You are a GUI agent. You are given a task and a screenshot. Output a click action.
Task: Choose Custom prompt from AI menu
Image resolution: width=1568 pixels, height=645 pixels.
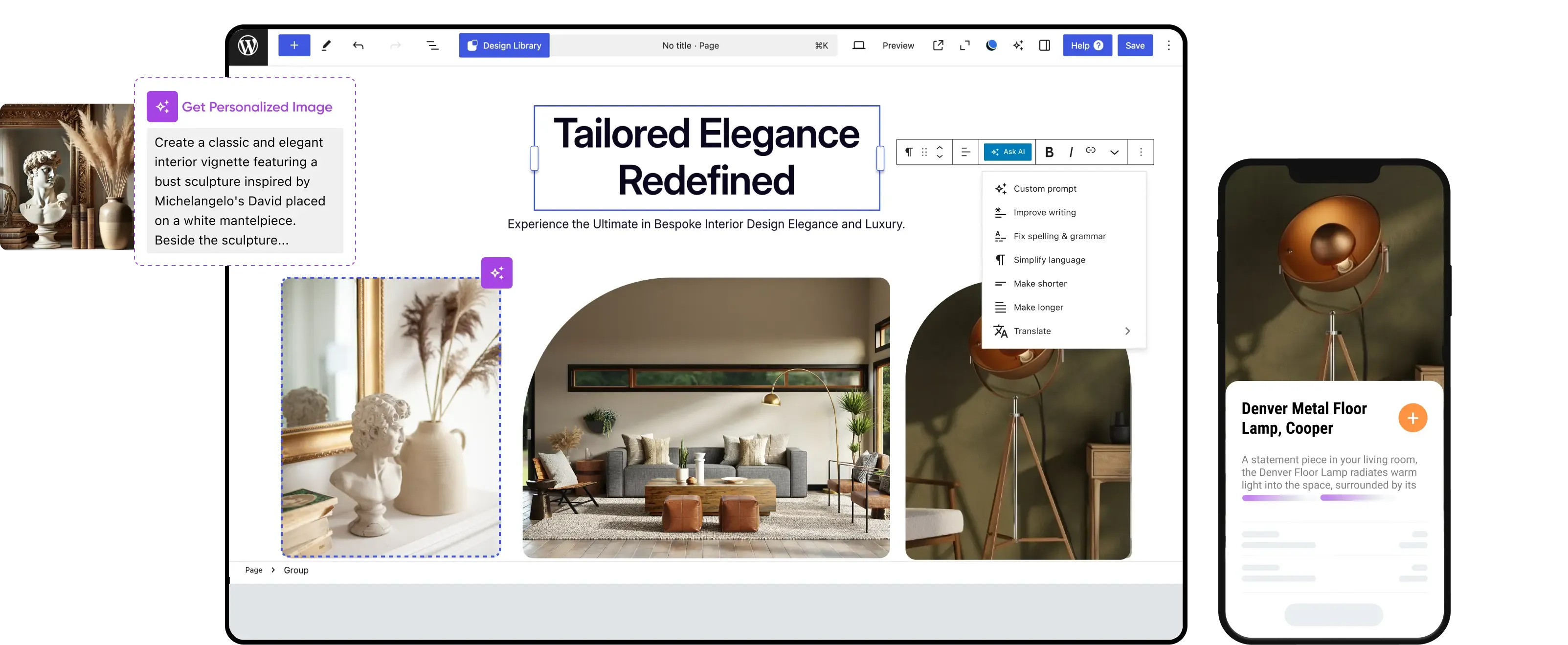[x=1063, y=189]
